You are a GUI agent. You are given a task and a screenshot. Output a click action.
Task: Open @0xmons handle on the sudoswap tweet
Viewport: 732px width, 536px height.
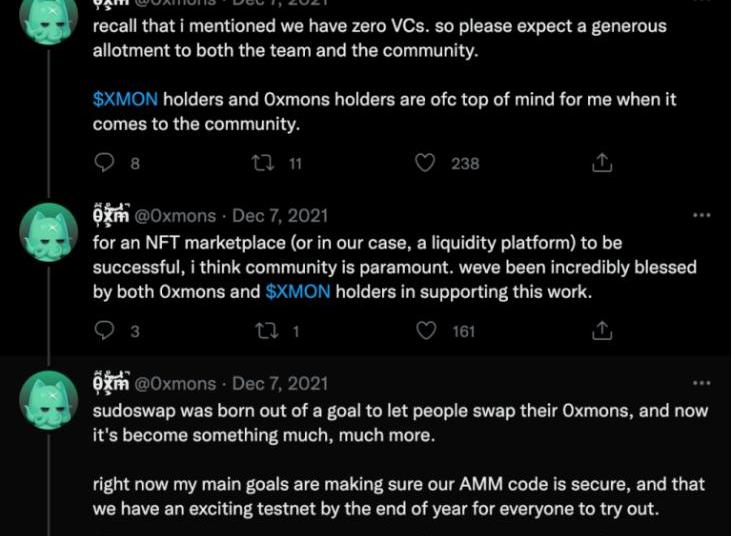coord(175,384)
